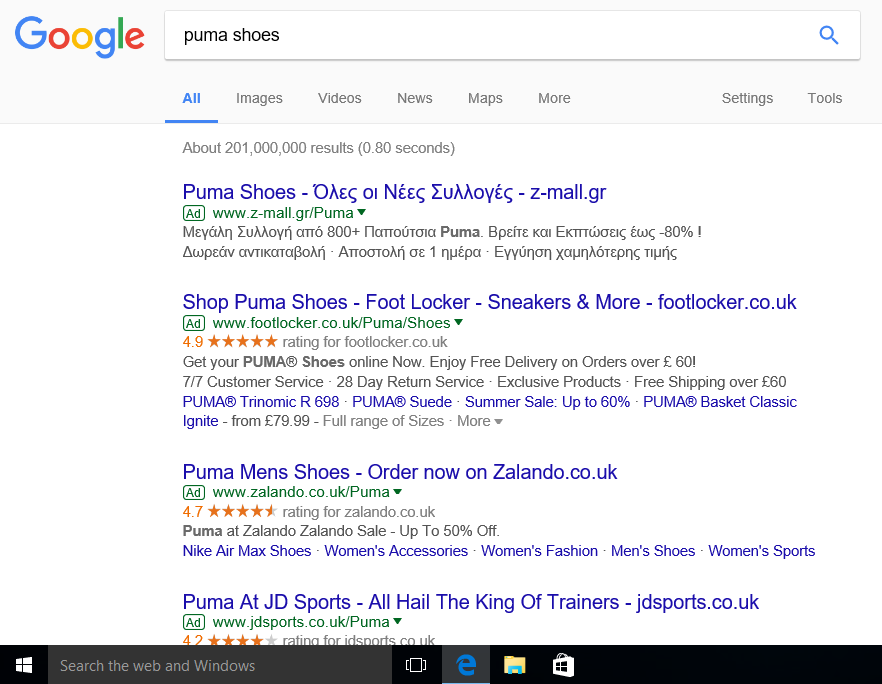The height and width of the screenshot is (684, 882).
Task: Click the Ad badge beside www.zalando.co.uk/Puma
Action: click(x=194, y=493)
